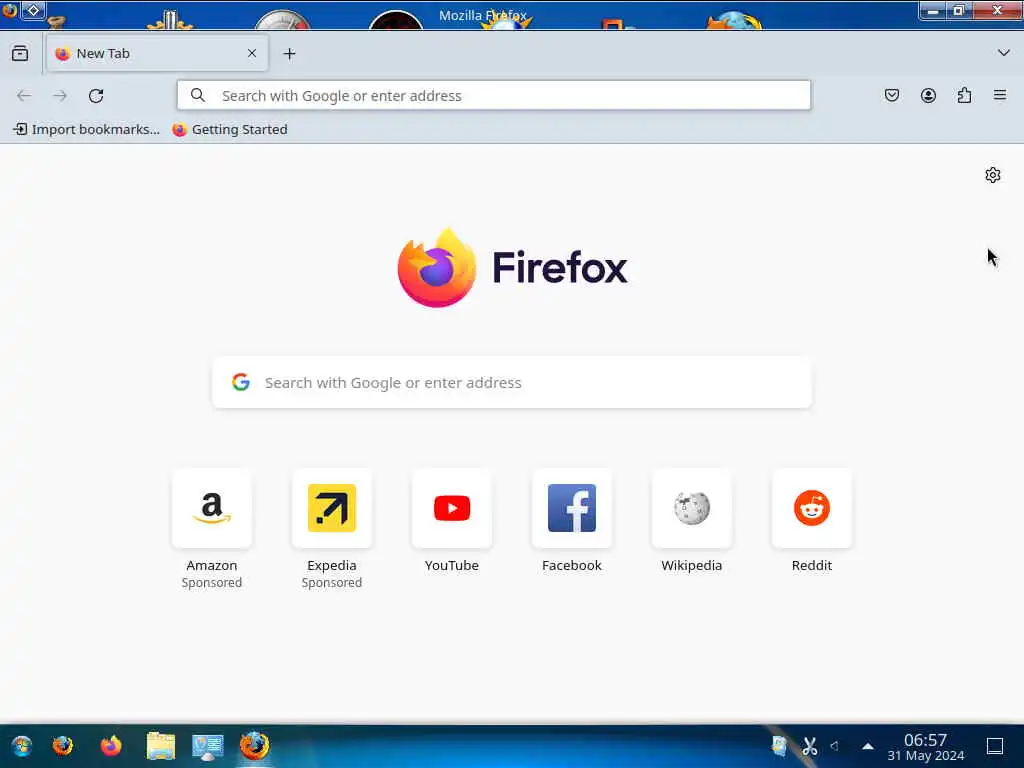Click the new tab personalize gear icon
1024x768 pixels.
click(x=993, y=175)
